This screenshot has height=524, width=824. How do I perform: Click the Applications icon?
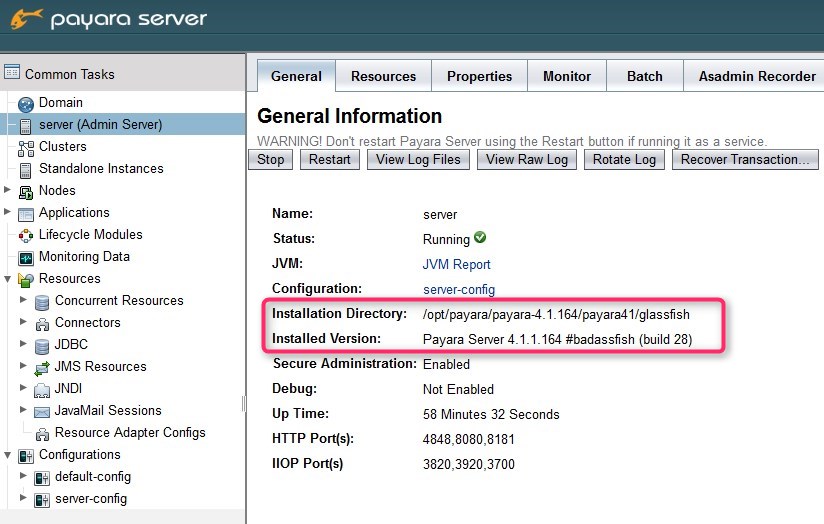[26, 214]
